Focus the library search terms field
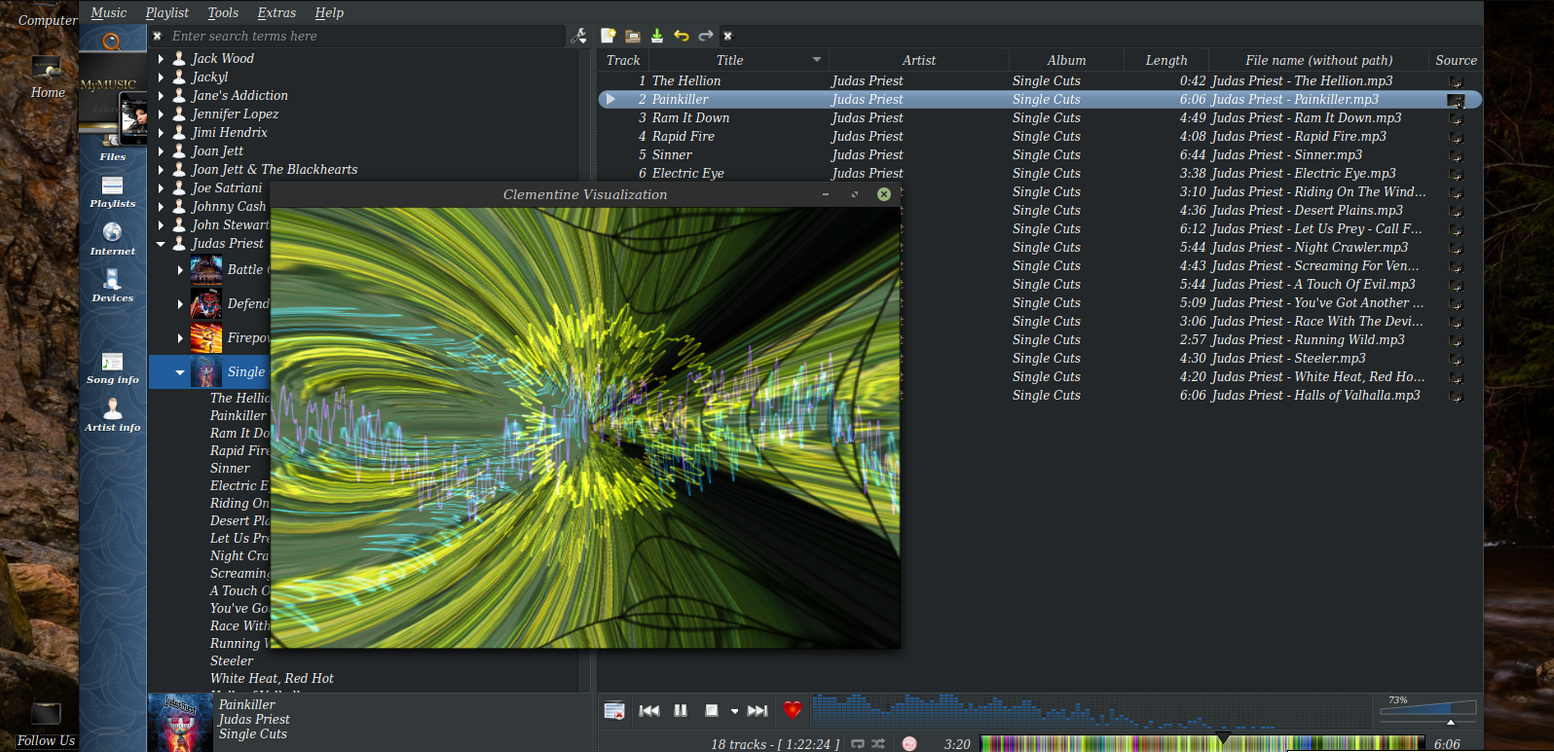This screenshot has height=752, width=1554. (x=366, y=36)
